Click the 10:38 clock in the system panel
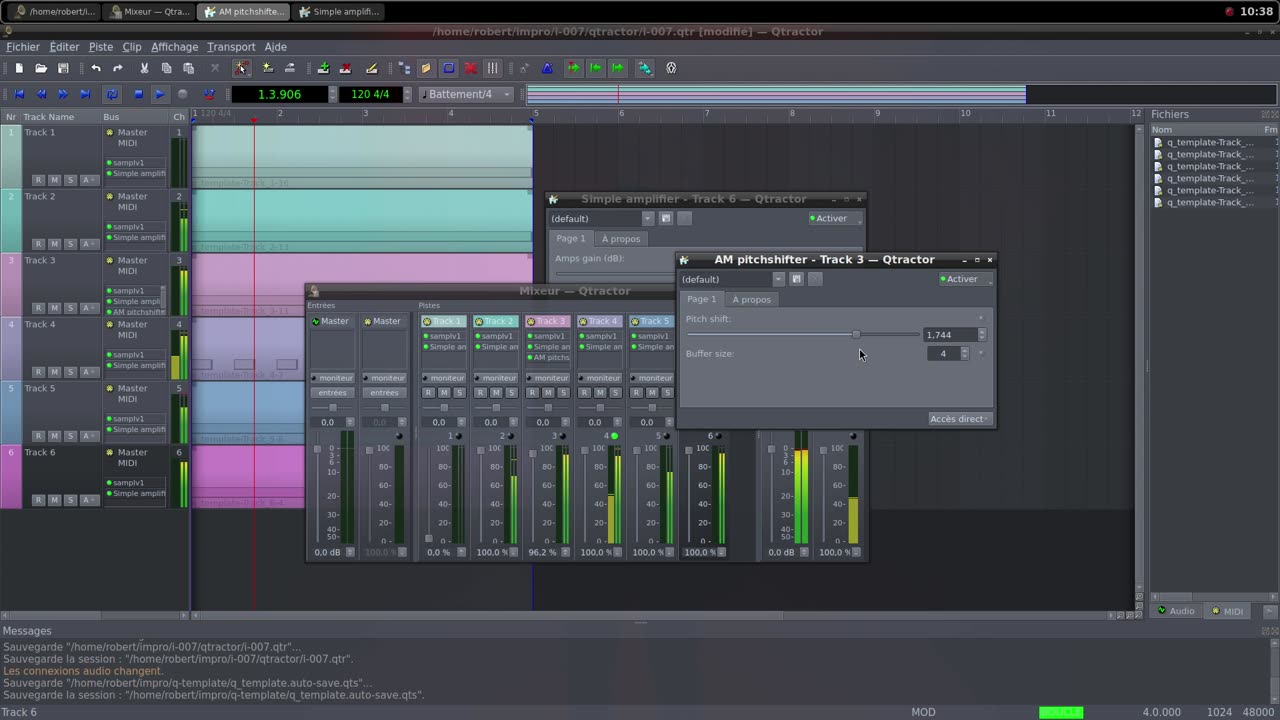This screenshot has height=720, width=1280. 1256,12
